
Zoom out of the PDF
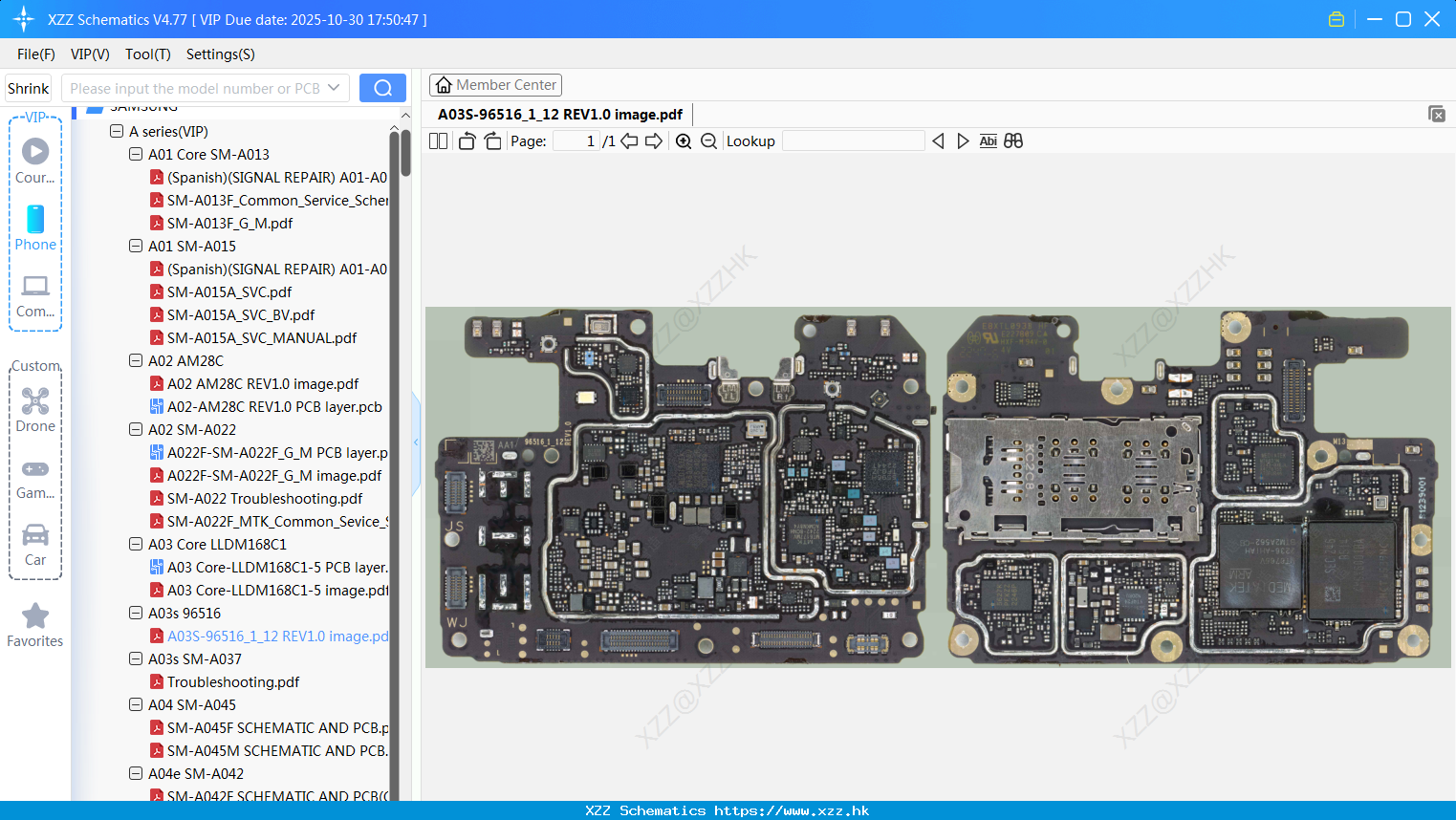(708, 141)
